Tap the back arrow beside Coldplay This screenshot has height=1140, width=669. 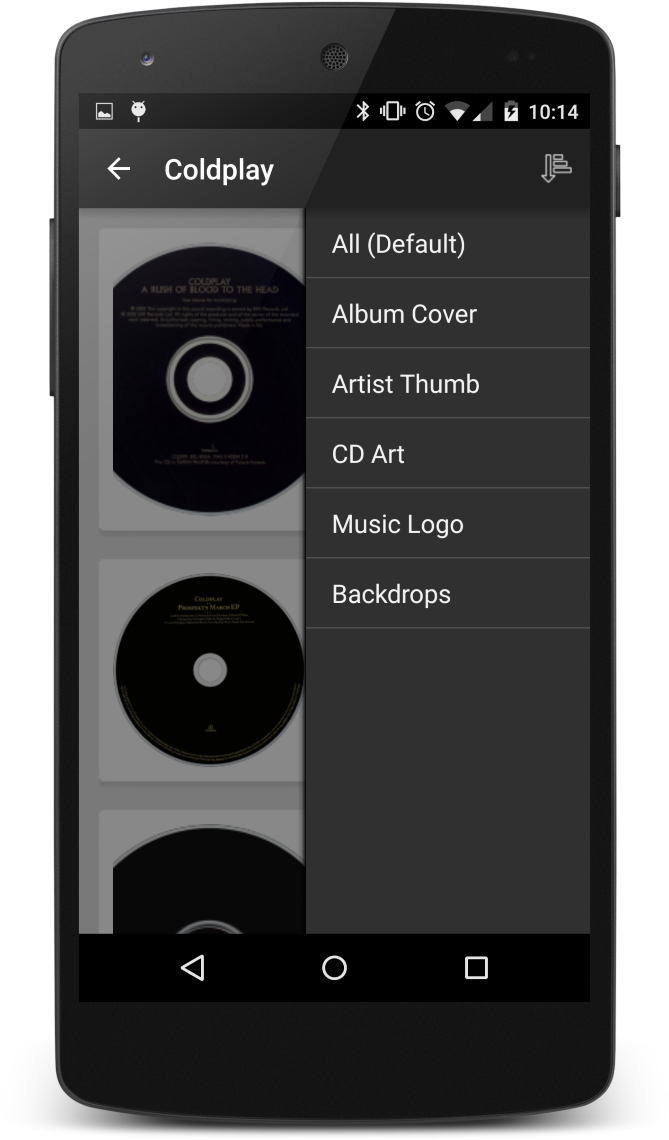119,169
